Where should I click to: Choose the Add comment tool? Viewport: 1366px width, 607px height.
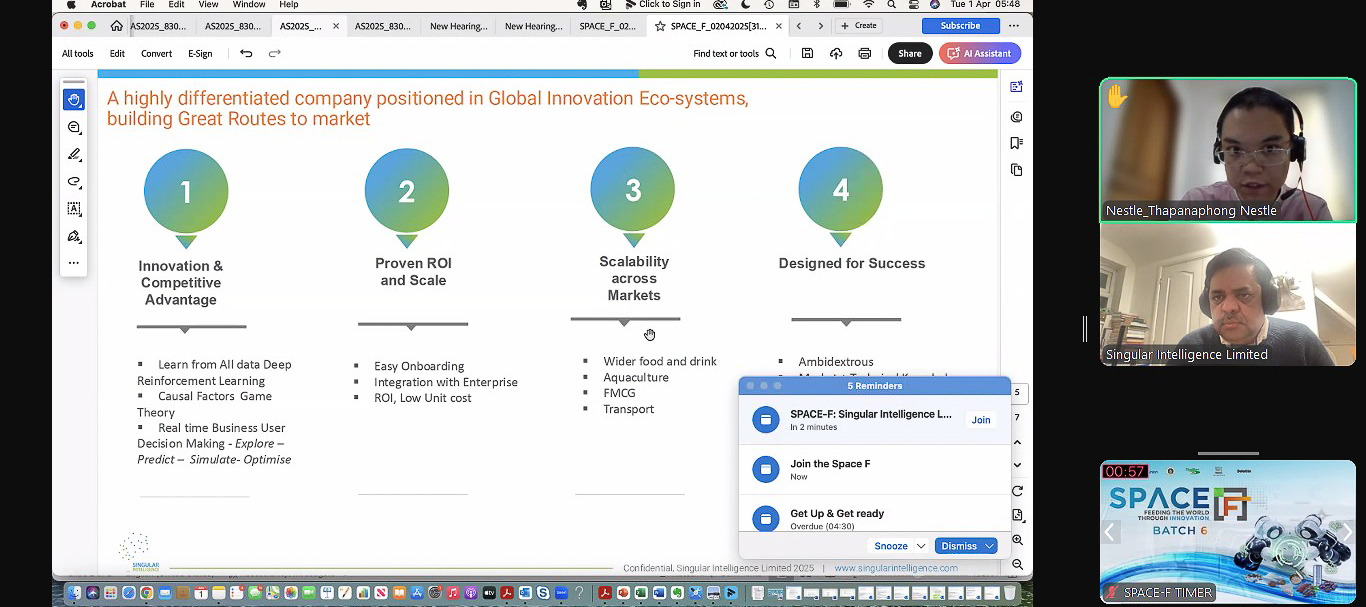point(74,128)
